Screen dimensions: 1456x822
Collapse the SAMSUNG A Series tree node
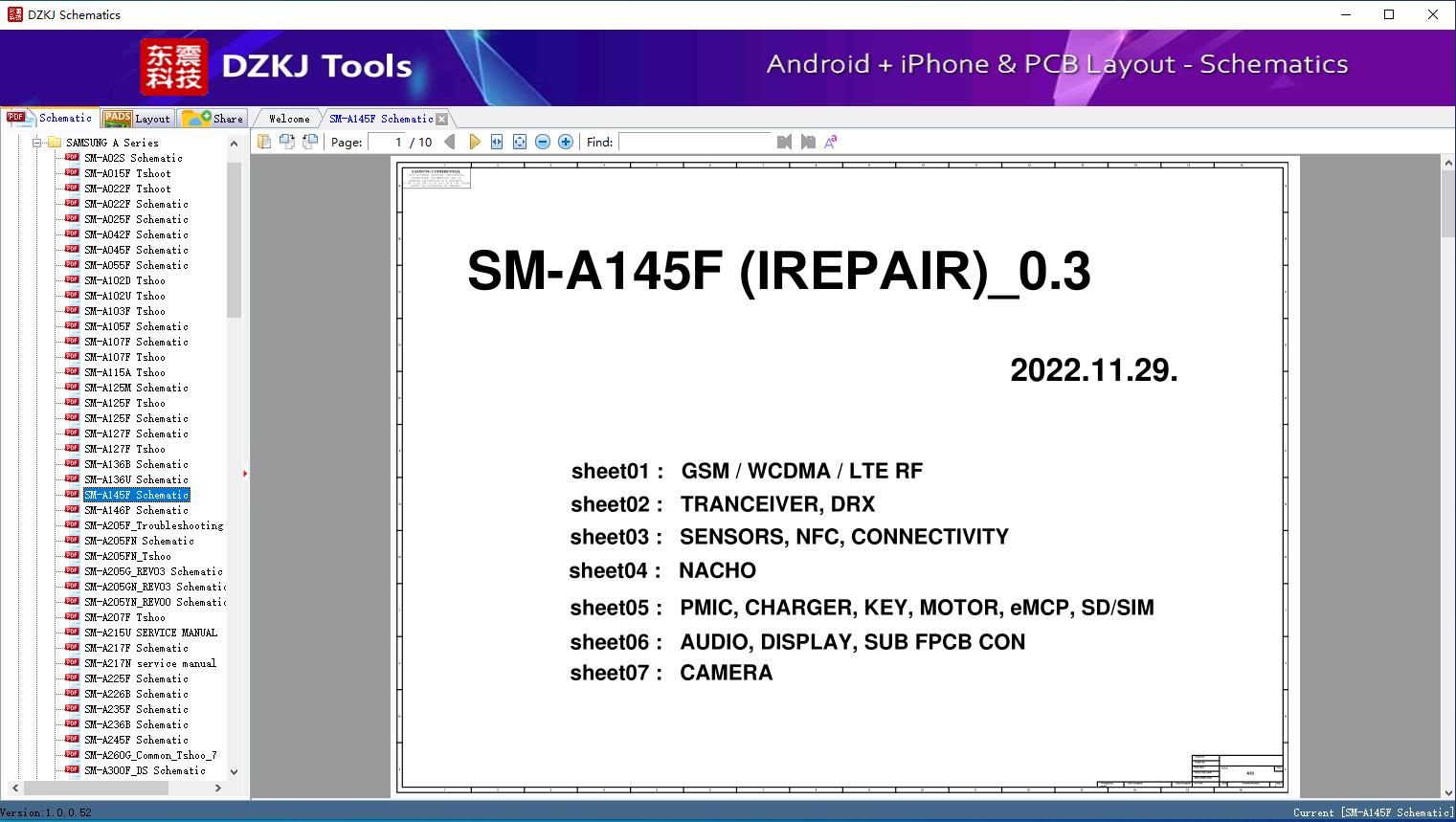click(37, 143)
